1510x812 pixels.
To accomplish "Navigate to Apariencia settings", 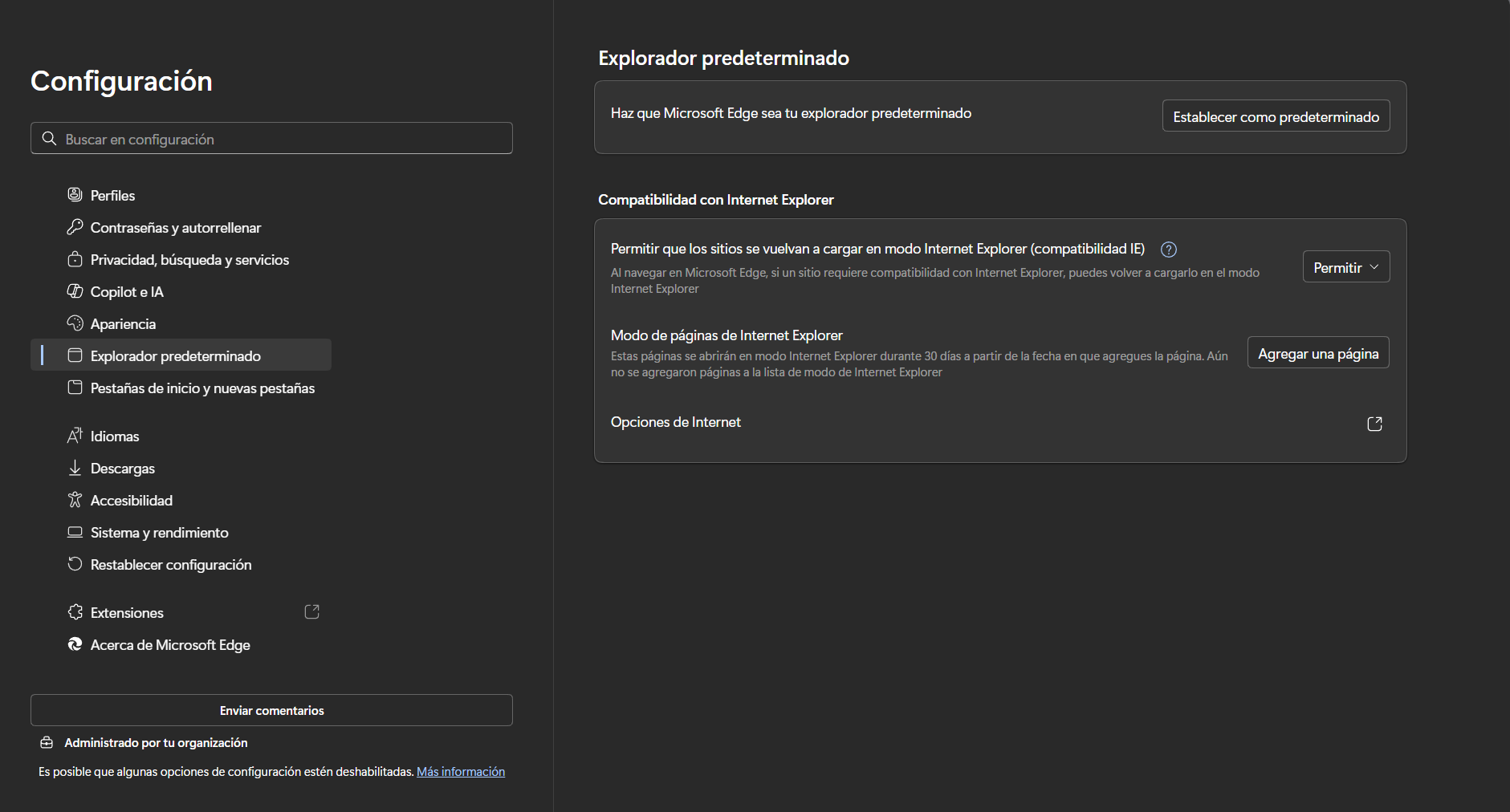I will (181, 323).
